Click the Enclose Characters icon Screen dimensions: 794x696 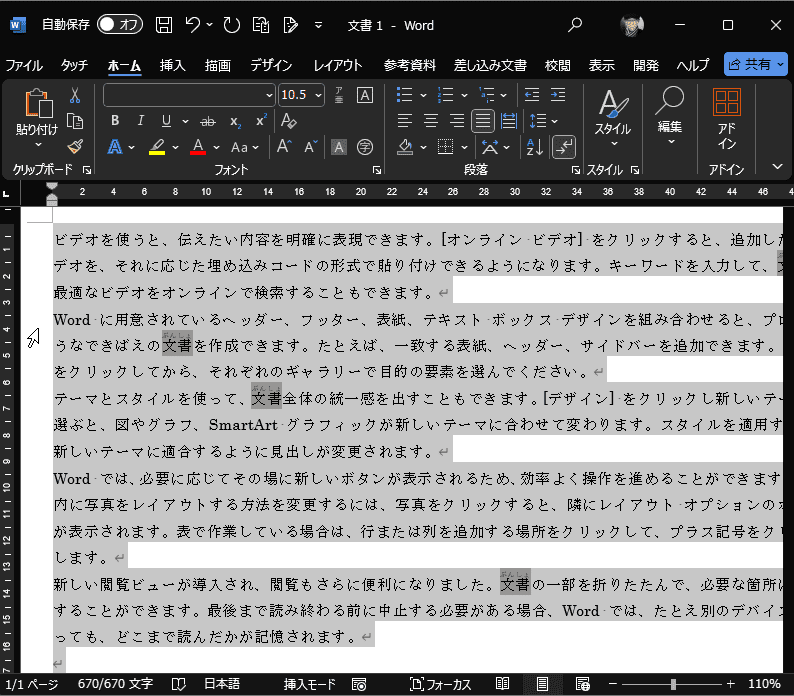[x=365, y=147]
